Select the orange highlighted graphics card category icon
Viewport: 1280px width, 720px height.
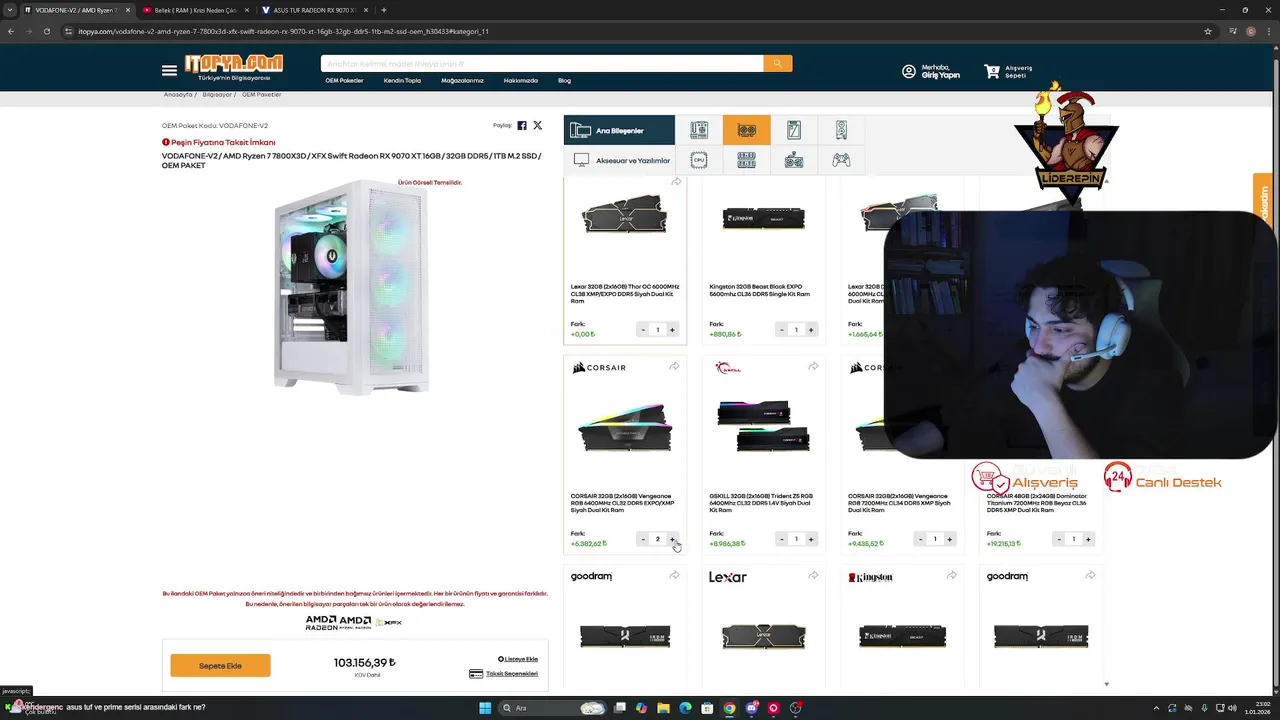coord(746,130)
